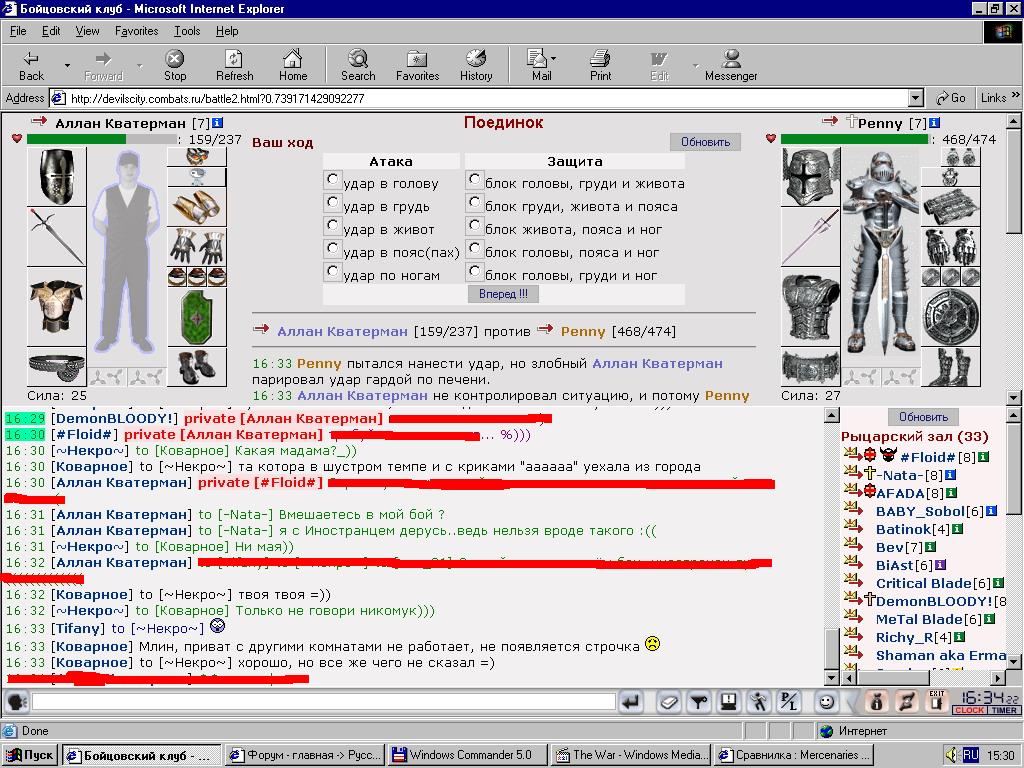Select defense "блок груди, живота и пояса"
The height and width of the screenshot is (768, 1024).
475,202
